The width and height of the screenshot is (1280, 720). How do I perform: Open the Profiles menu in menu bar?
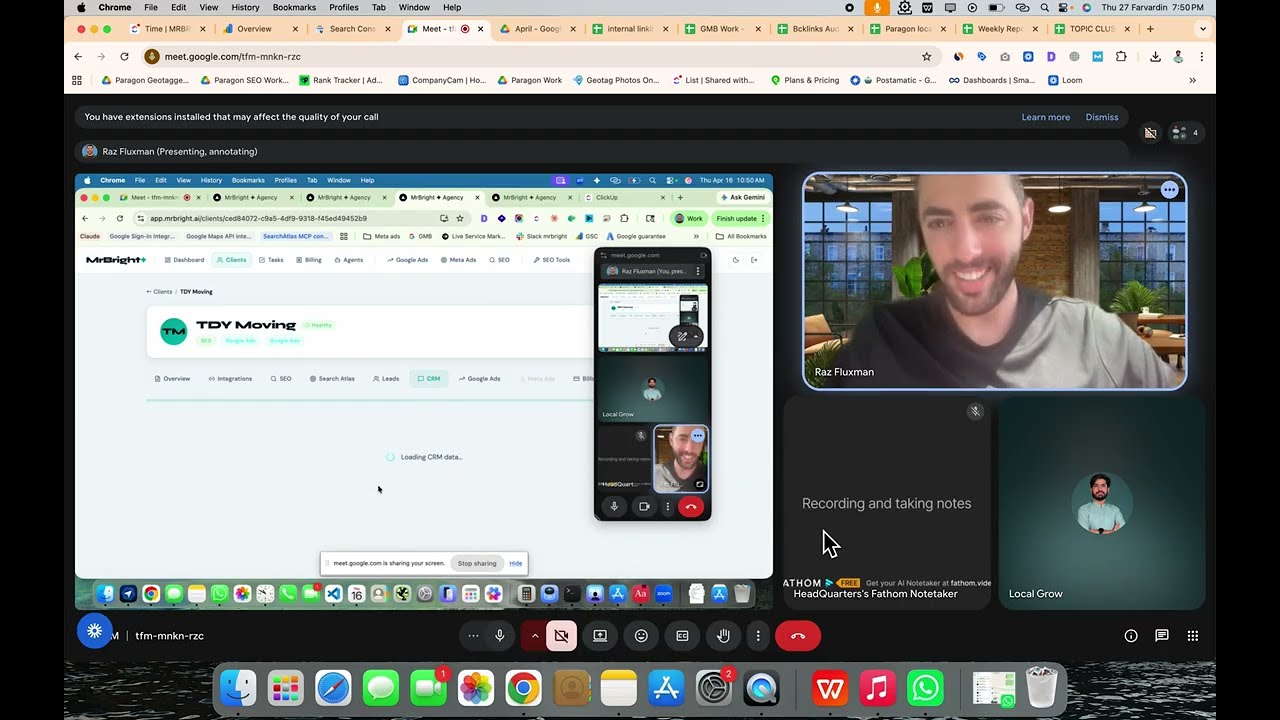click(x=344, y=7)
